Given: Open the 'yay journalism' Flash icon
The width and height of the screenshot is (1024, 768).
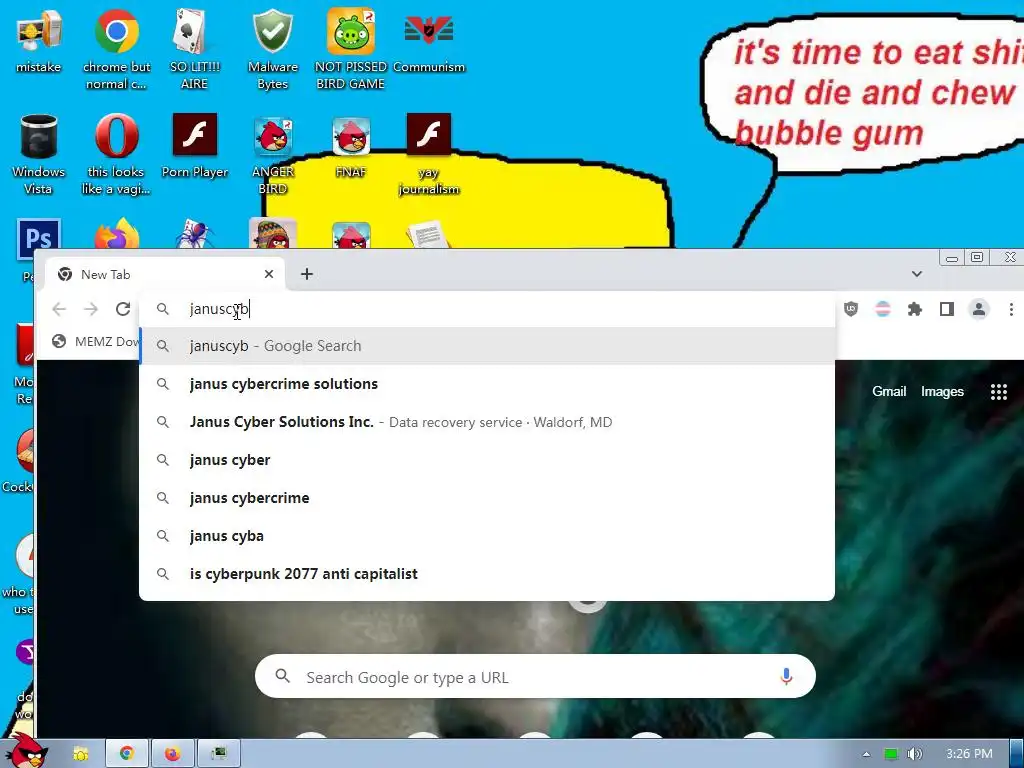Looking at the screenshot, I should (428, 154).
